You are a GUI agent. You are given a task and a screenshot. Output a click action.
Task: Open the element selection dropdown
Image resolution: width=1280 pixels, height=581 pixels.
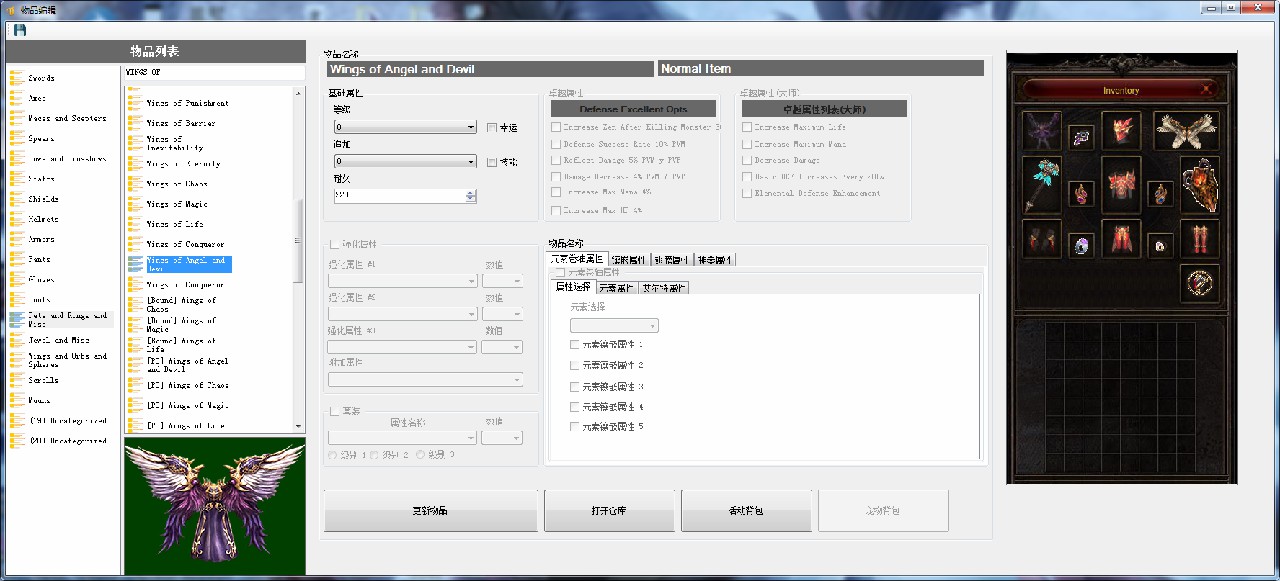coord(614,325)
